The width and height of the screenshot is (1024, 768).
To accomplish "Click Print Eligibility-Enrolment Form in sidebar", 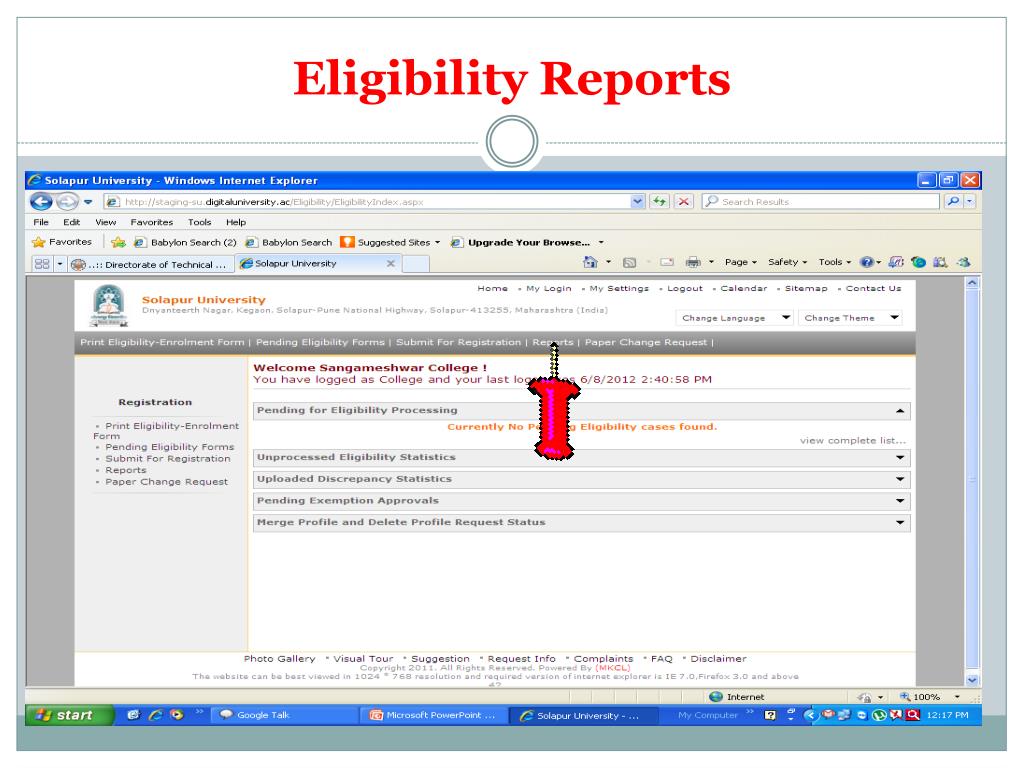I will (x=166, y=431).
